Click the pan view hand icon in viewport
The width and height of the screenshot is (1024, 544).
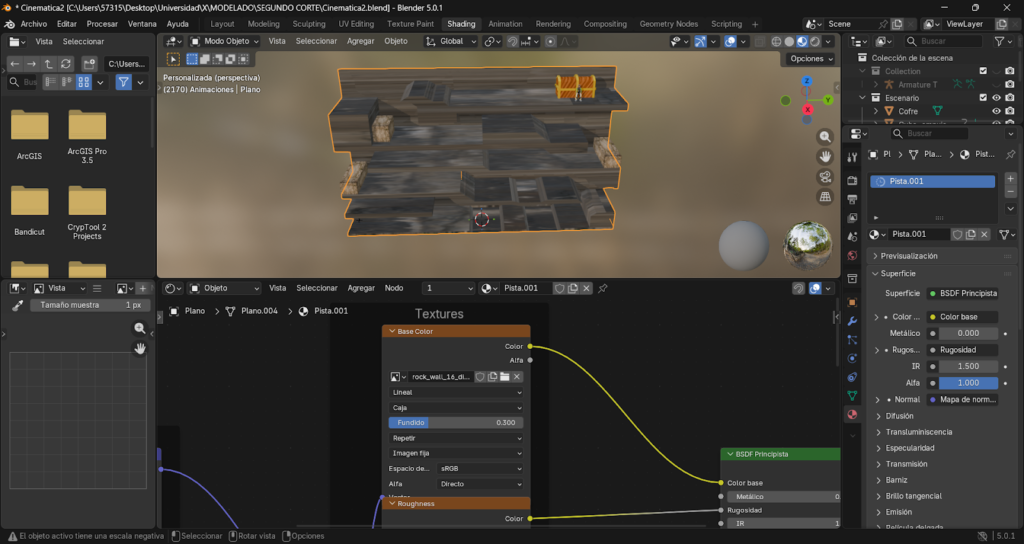tap(825, 156)
